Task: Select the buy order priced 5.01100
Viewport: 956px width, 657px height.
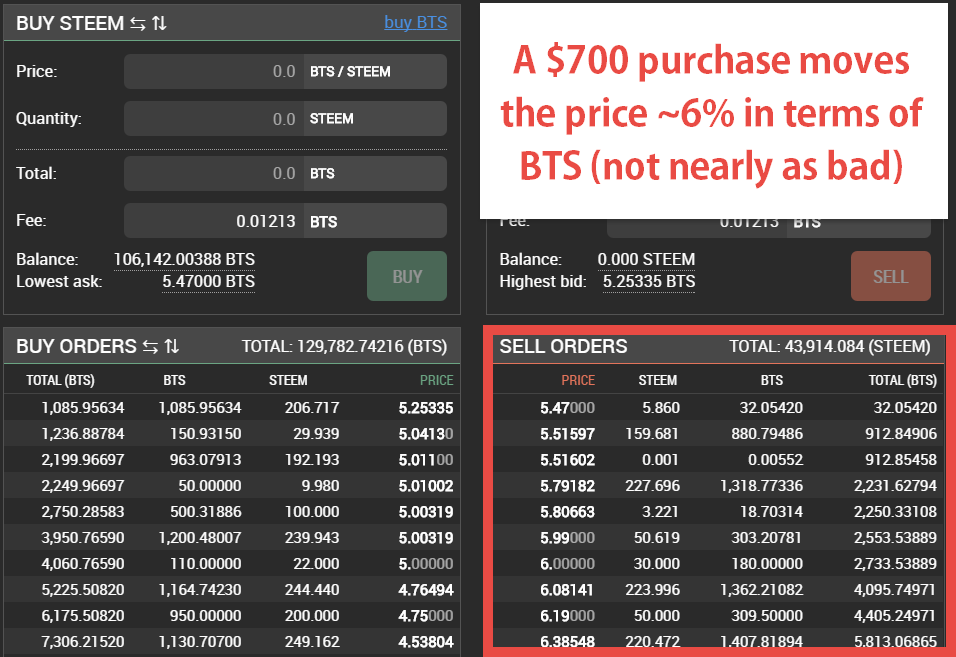Action: click(232, 460)
